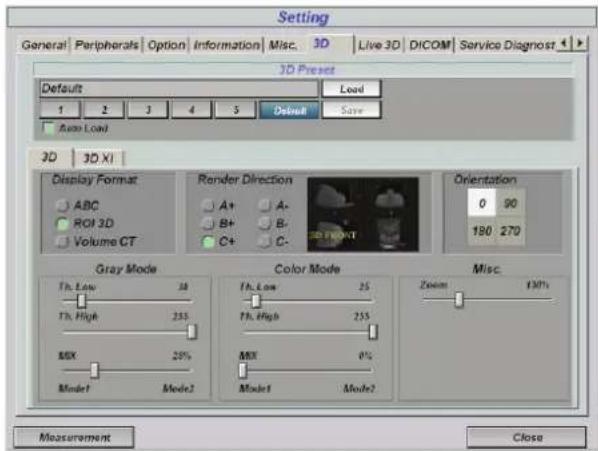Click the right tab scroll arrow
Screen dimensions: 598x451
click(x=580, y=43)
